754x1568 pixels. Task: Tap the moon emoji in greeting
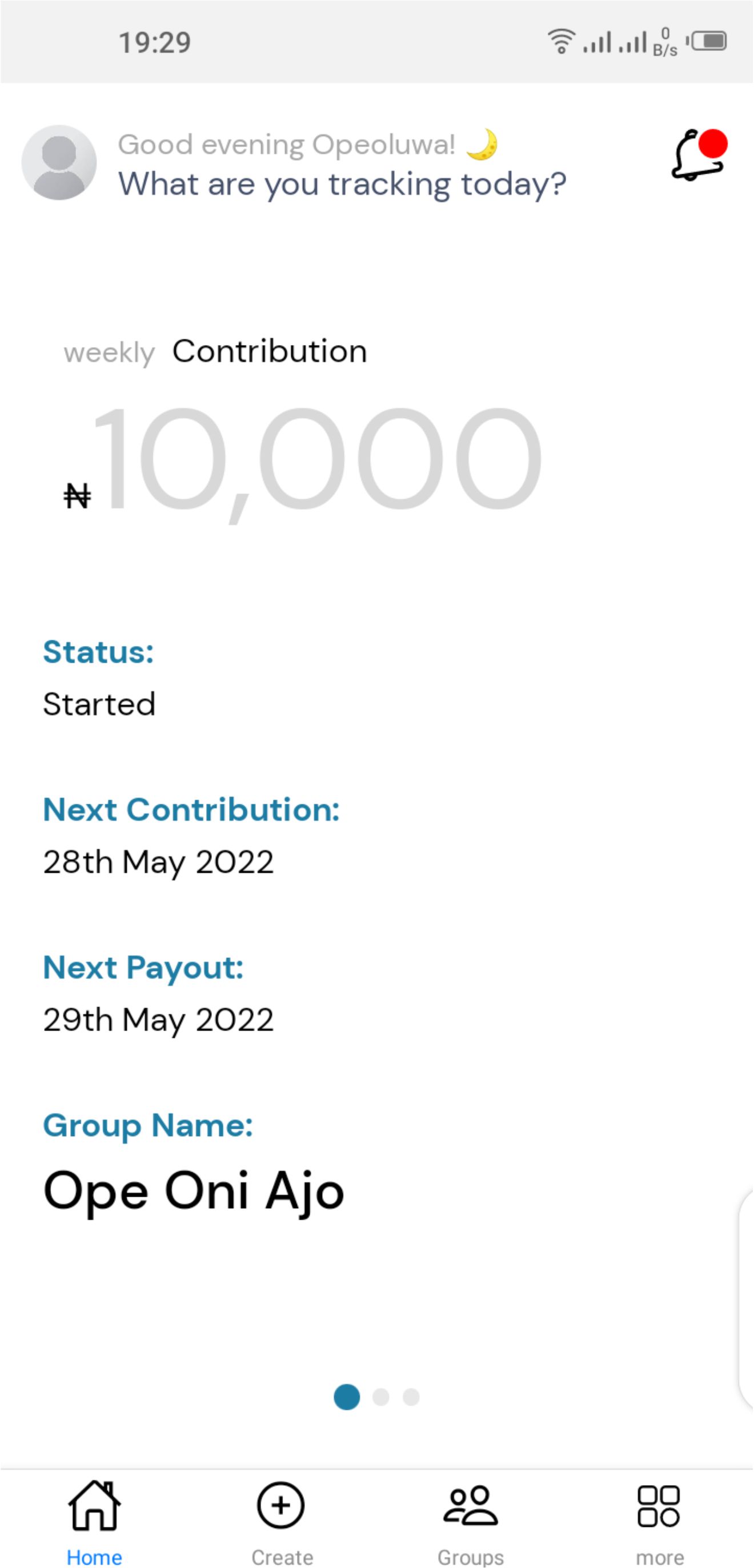(x=482, y=145)
